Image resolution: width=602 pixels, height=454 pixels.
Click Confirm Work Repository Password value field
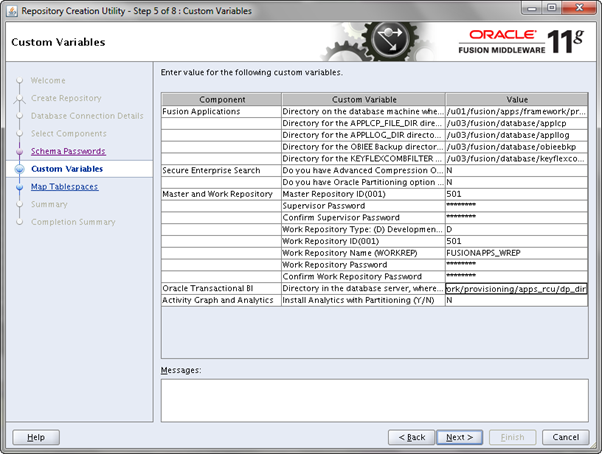pyautogui.click(x=516, y=277)
